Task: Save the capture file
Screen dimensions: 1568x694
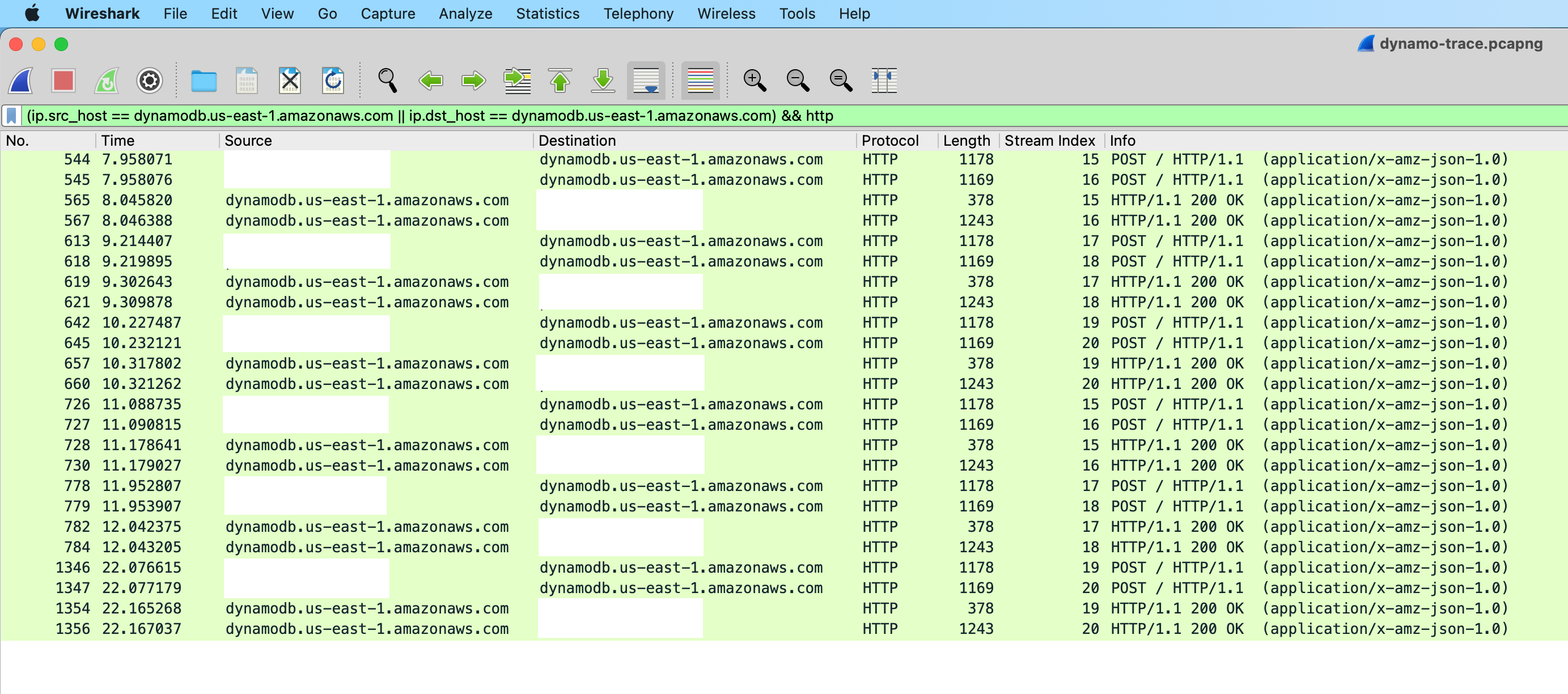Action: point(247,81)
